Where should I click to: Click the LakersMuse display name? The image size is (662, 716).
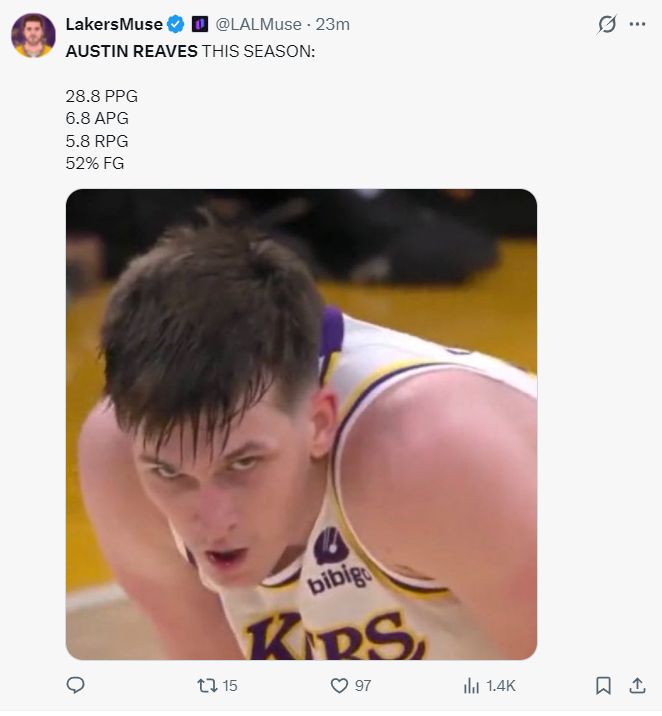click(114, 24)
